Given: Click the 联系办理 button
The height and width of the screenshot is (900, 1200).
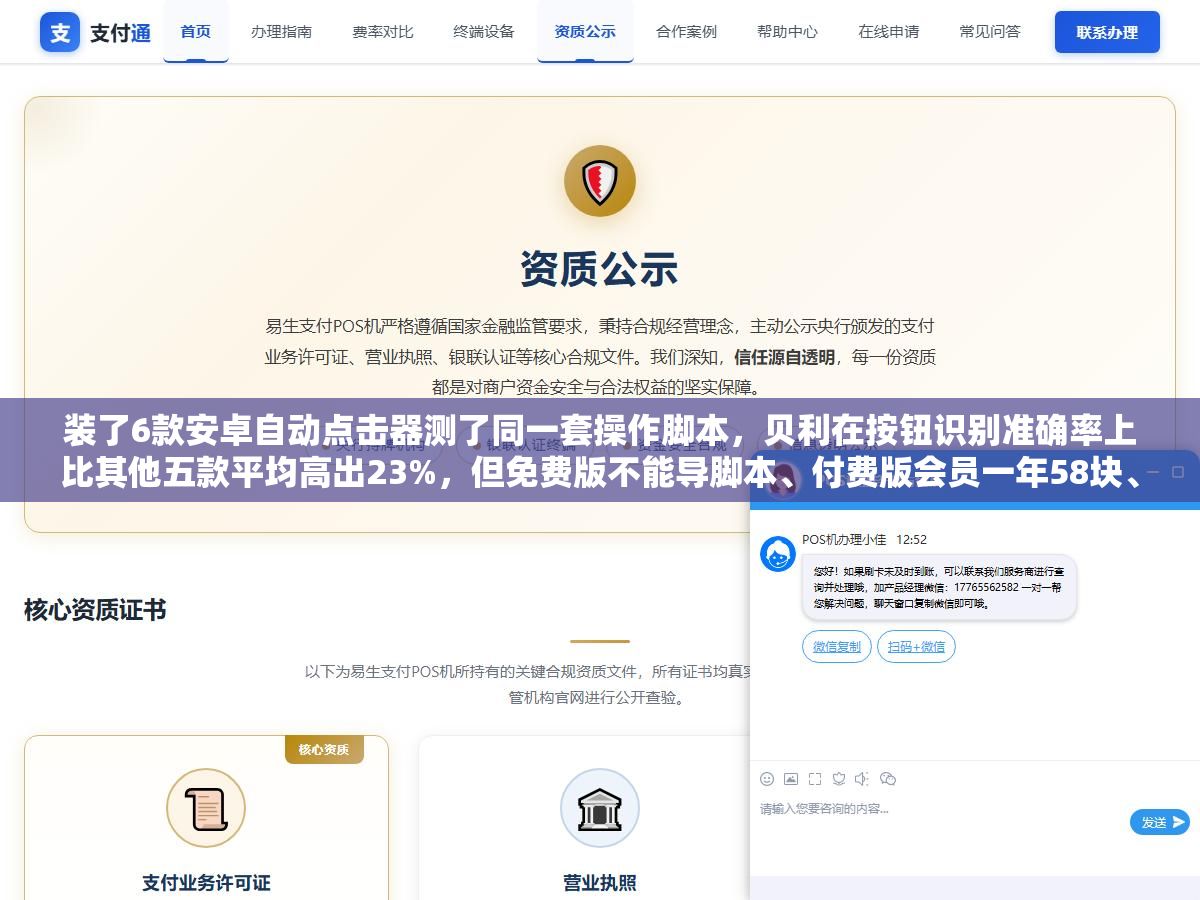Looking at the screenshot, I should [x=1107, y=32].
